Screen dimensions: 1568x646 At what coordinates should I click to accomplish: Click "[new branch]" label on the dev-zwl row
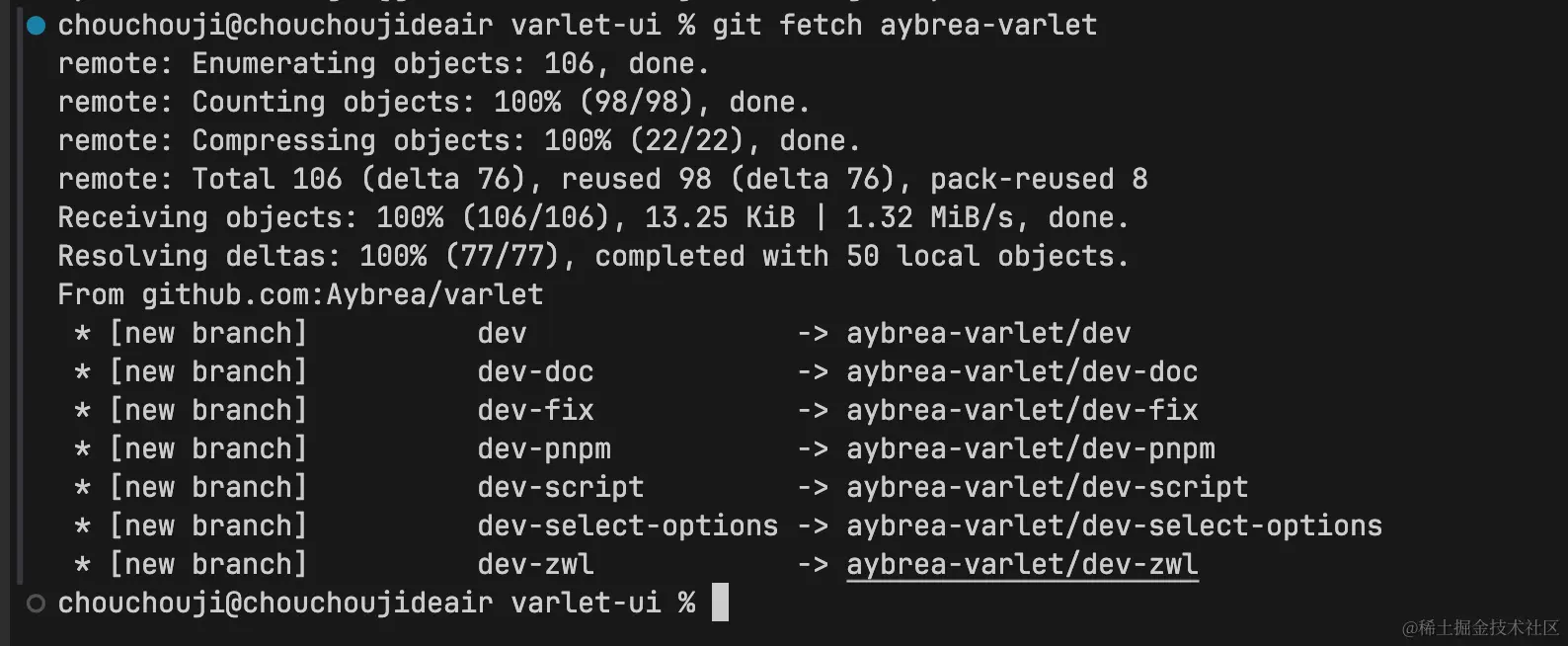[x=208, y=564]
